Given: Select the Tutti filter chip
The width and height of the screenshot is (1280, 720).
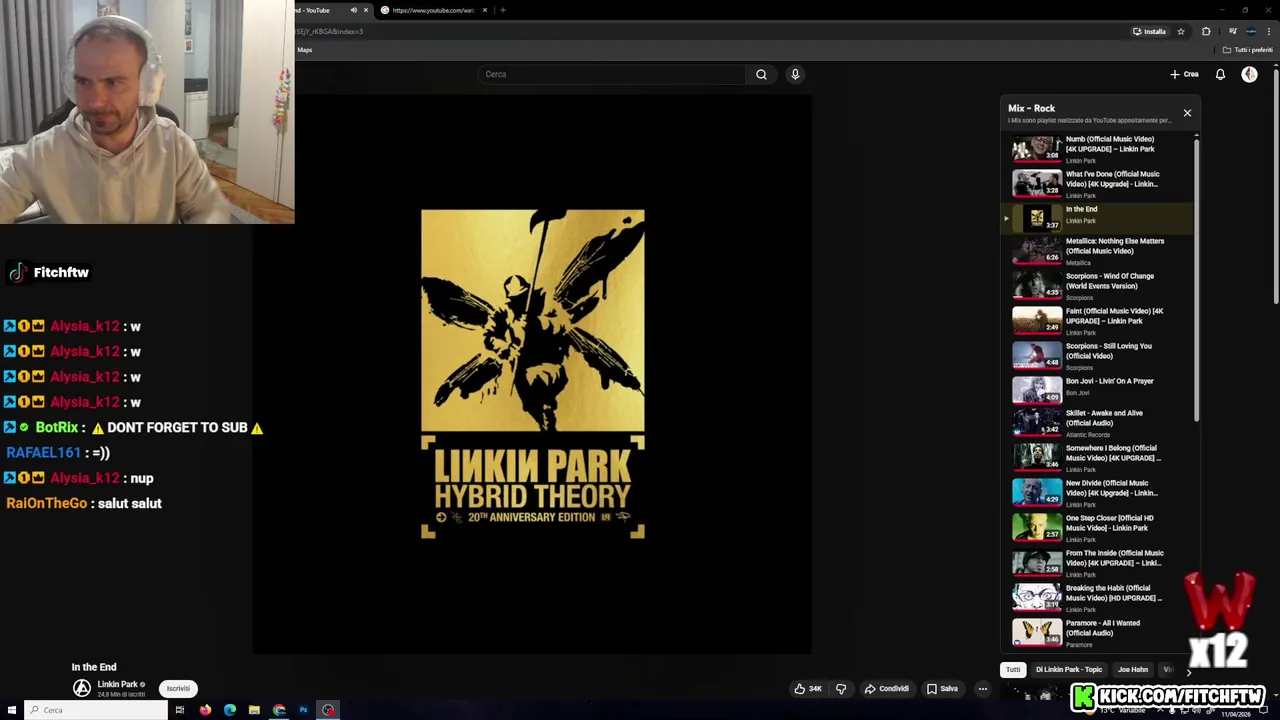Looking at the screenshot, I should 1013,670.
